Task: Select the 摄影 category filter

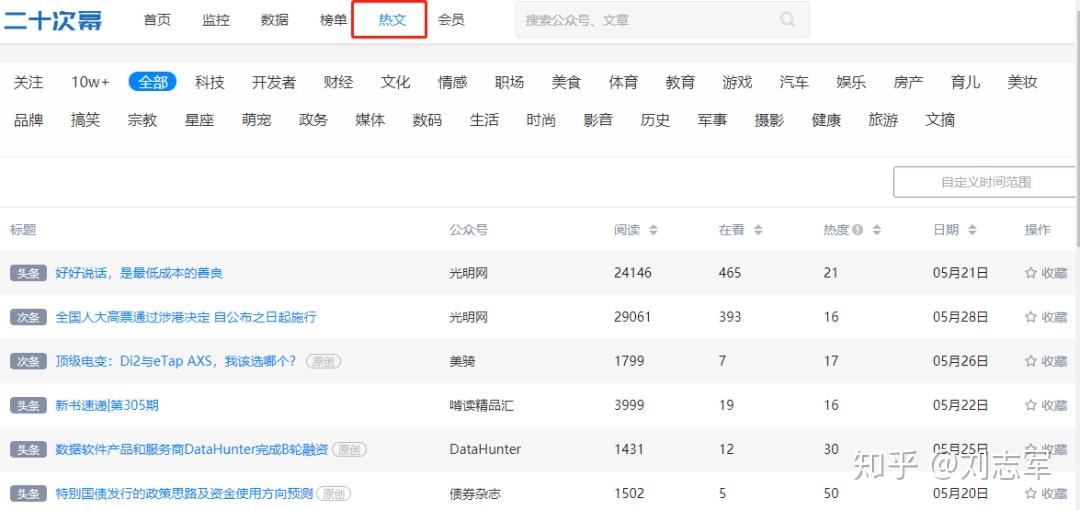Action: 769,120
